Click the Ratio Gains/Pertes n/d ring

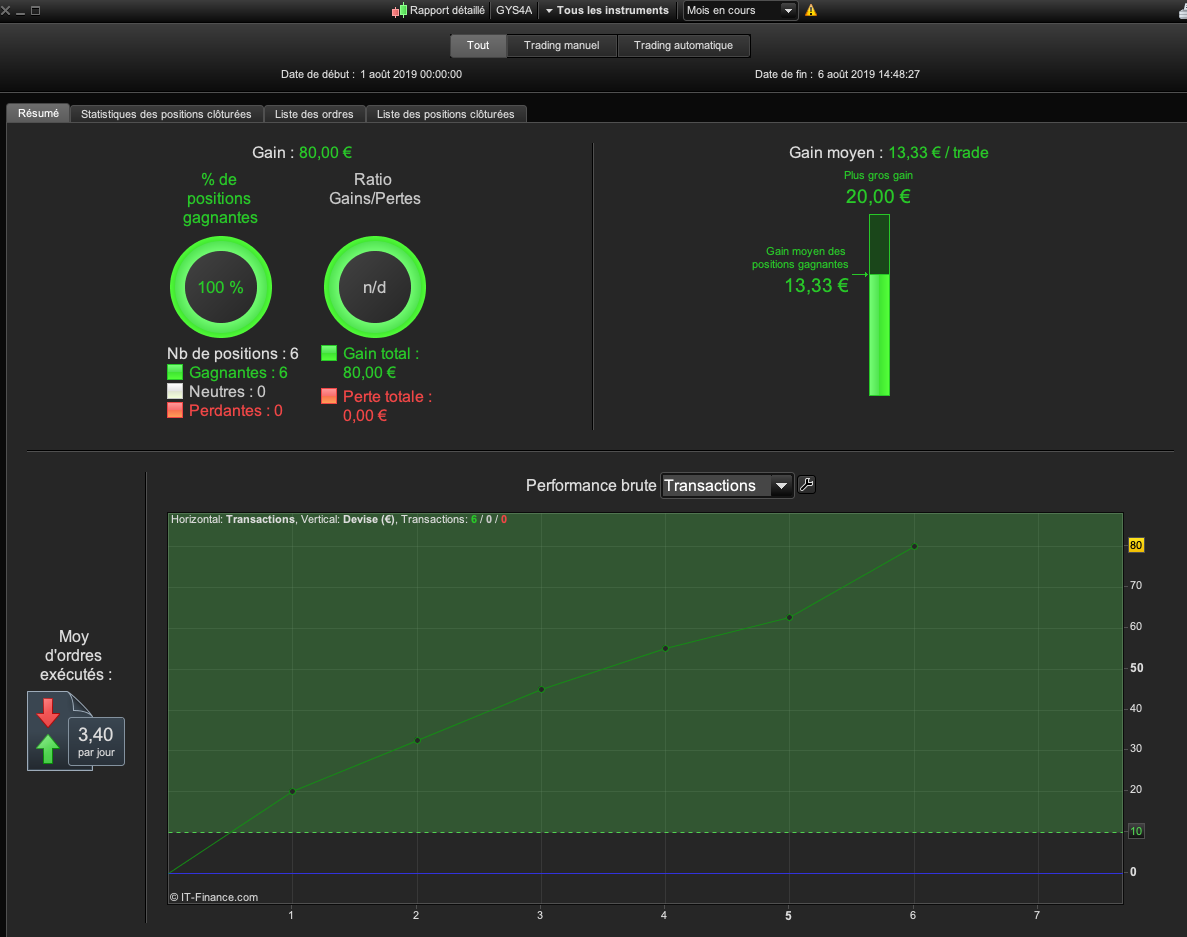[x=375, y=287]
